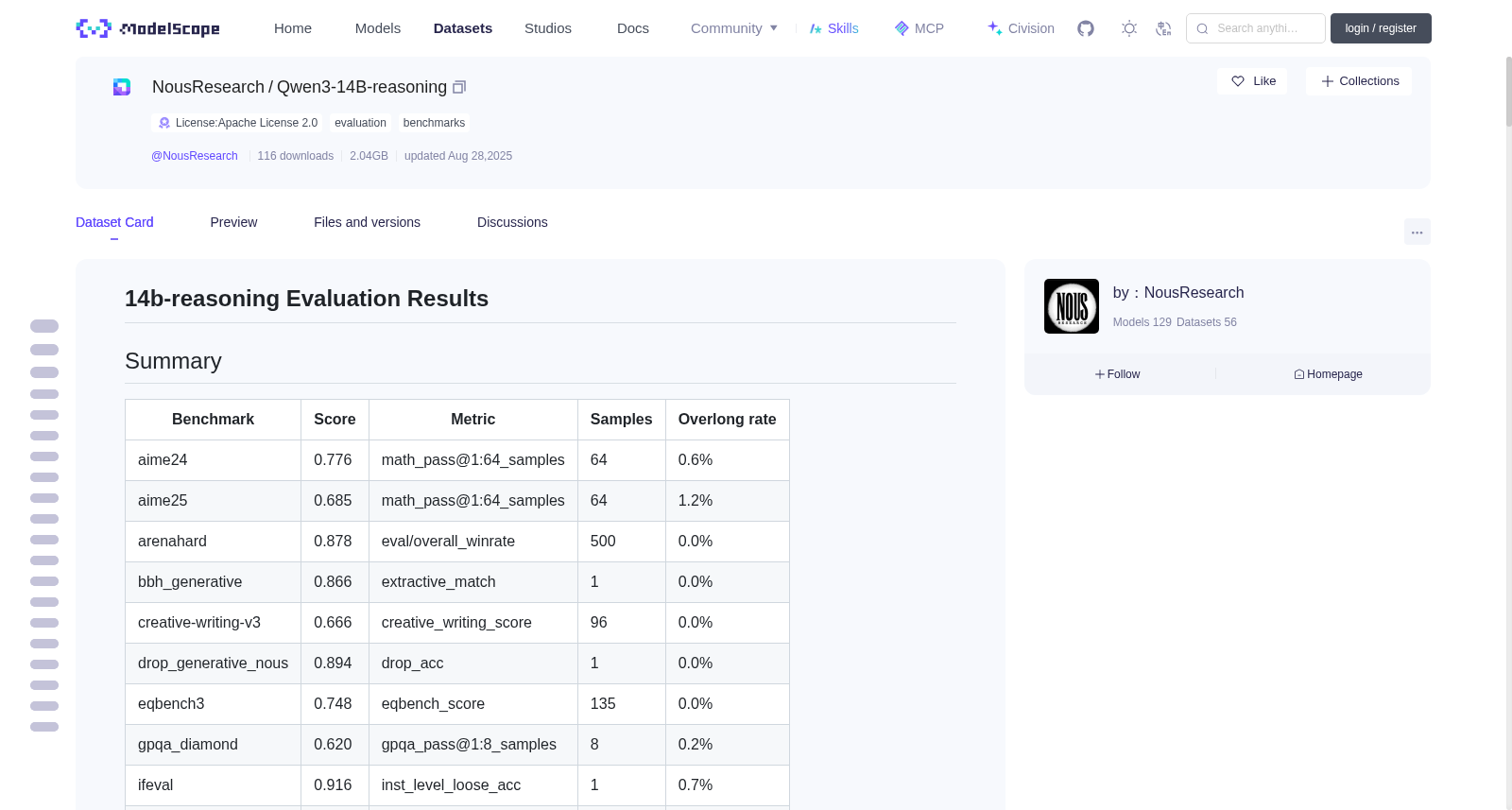Switch to the Files and versions tab
This screenshot has height=810, width=1512.
click(368, 222)
